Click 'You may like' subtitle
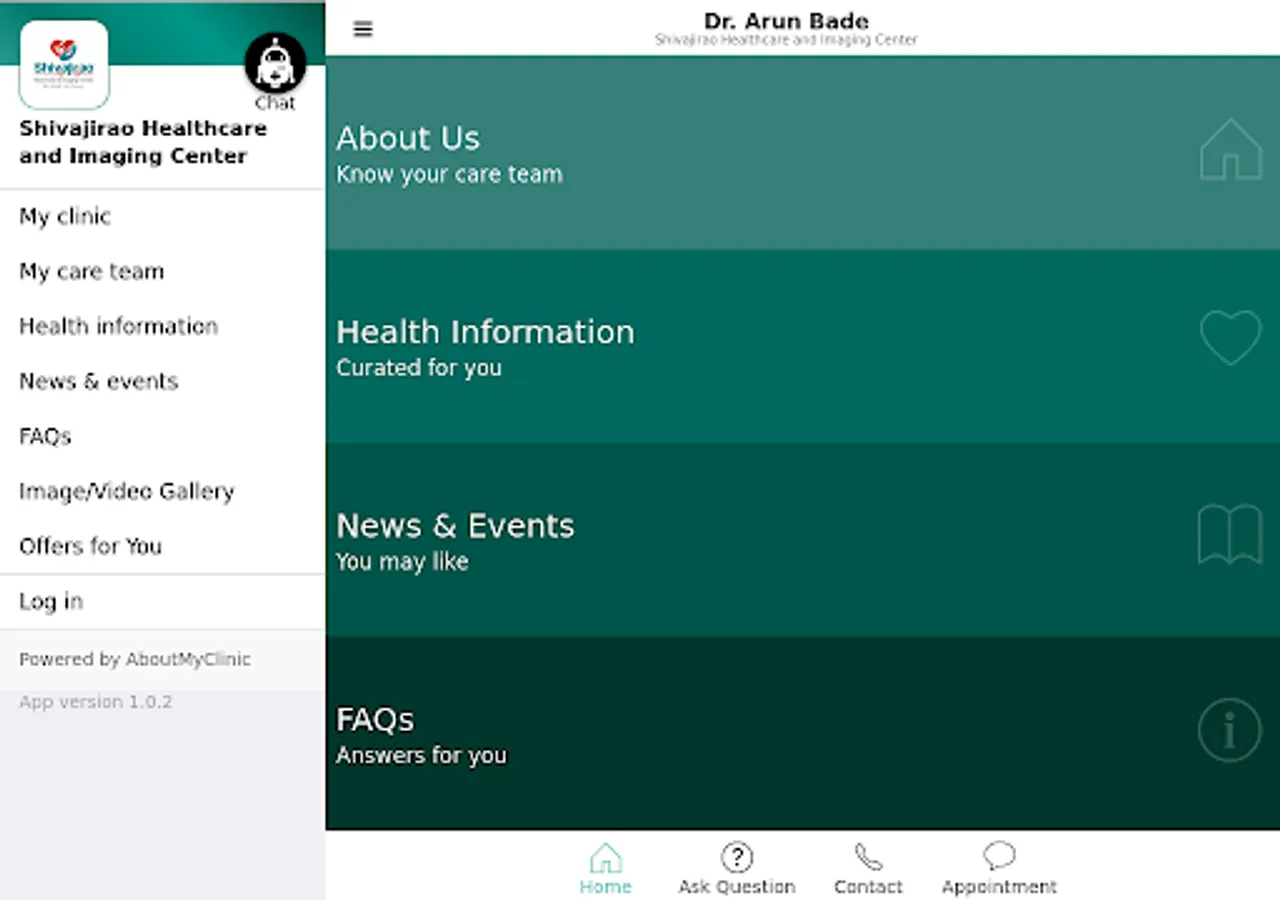This screenshot has height=900, width=1280. (x=402, y=562)
